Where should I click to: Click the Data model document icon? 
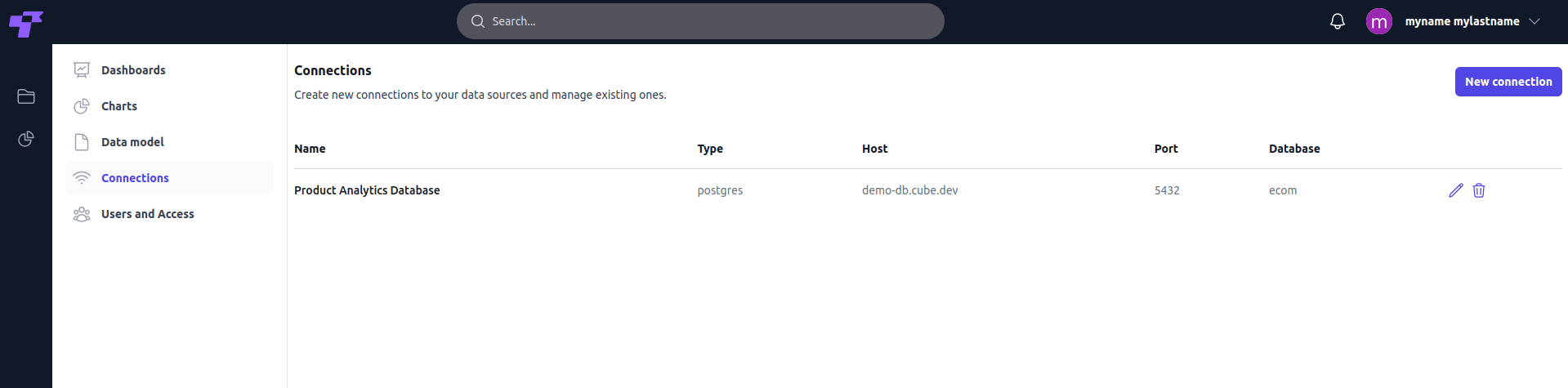[82, 142]
